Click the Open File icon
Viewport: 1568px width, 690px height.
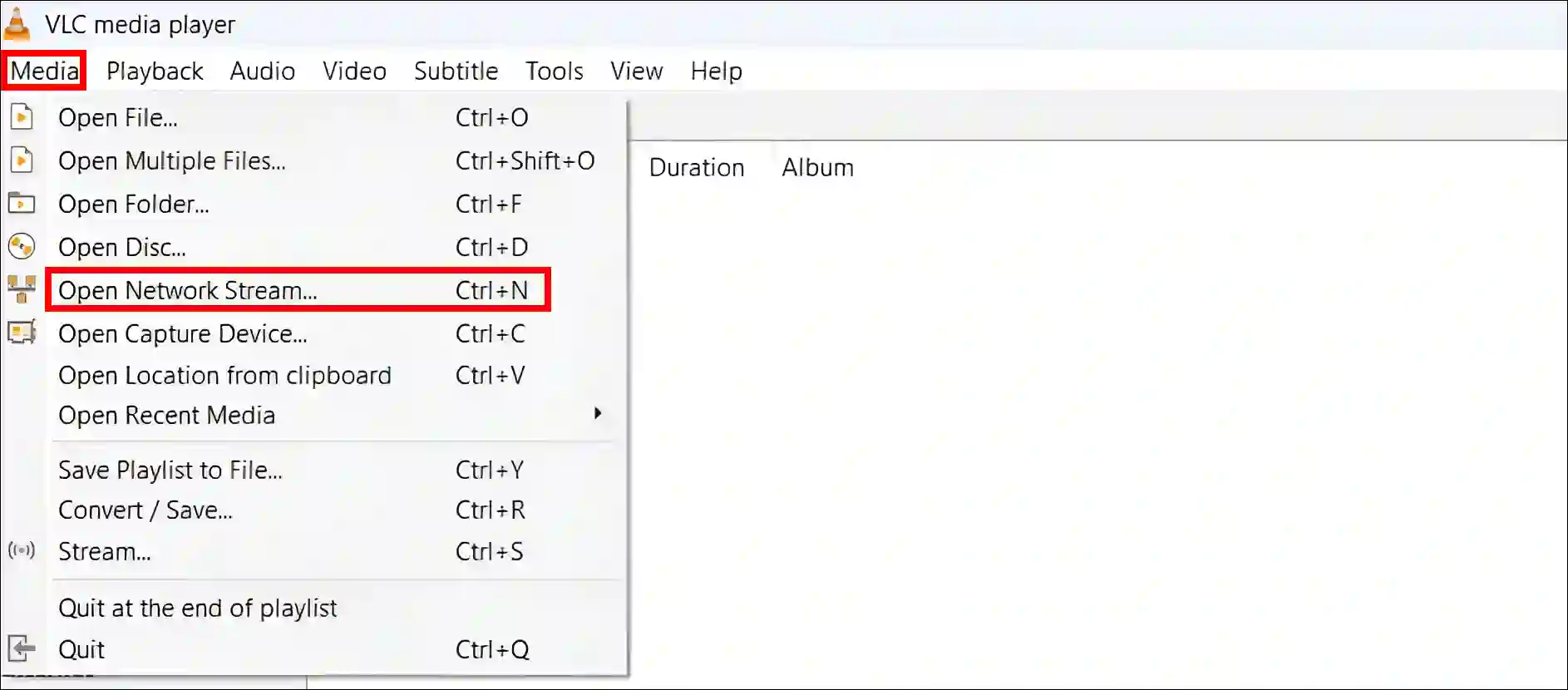tap(21, 117)
